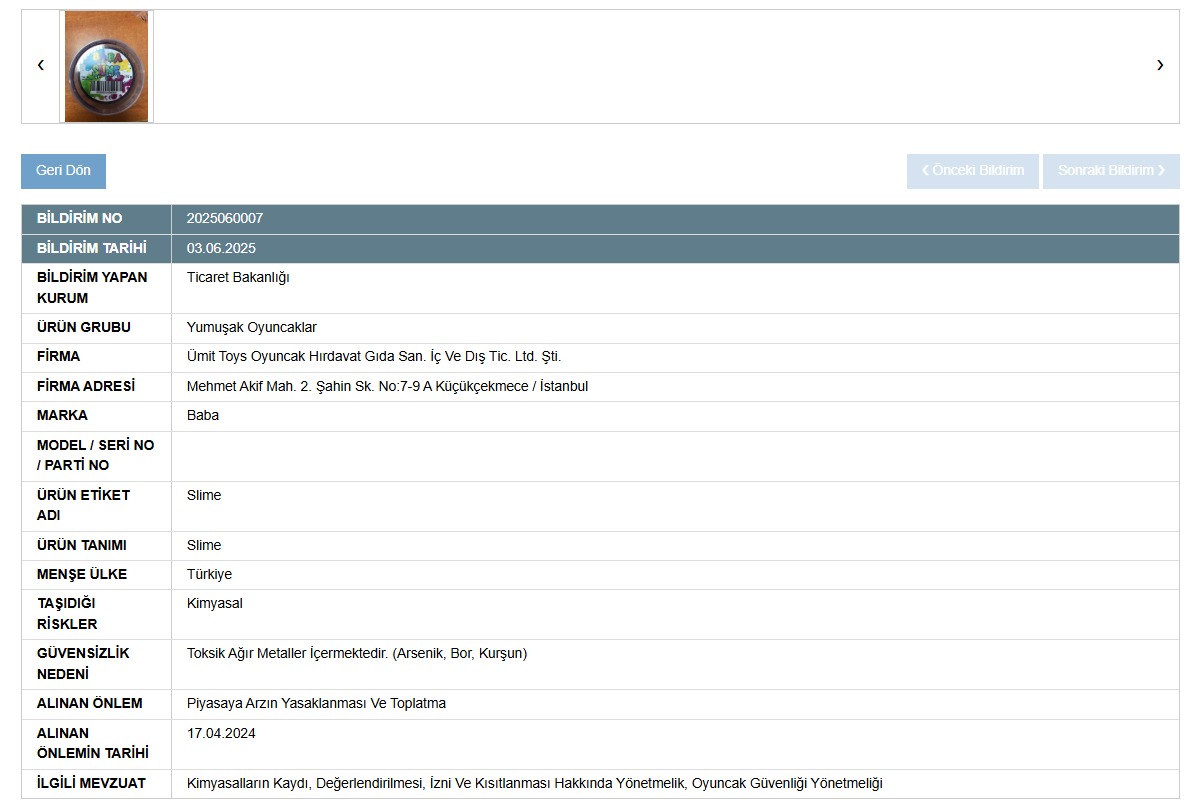This screenshot has height=806, width=1190.
Task: Click the measure date 17.04.2024
Action: click(221, 734)
